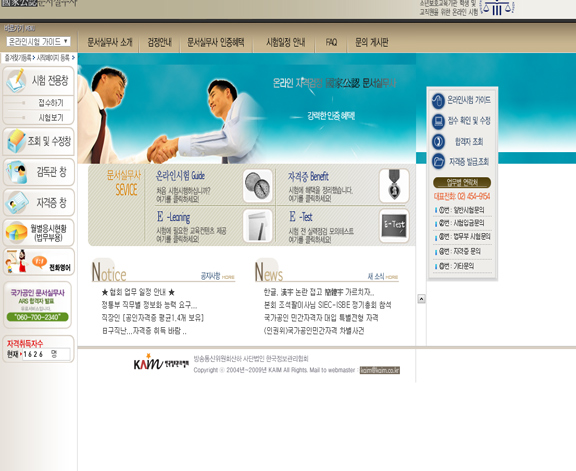
Task: Click the webmaster email address link
Action: [x=380, y=370]
